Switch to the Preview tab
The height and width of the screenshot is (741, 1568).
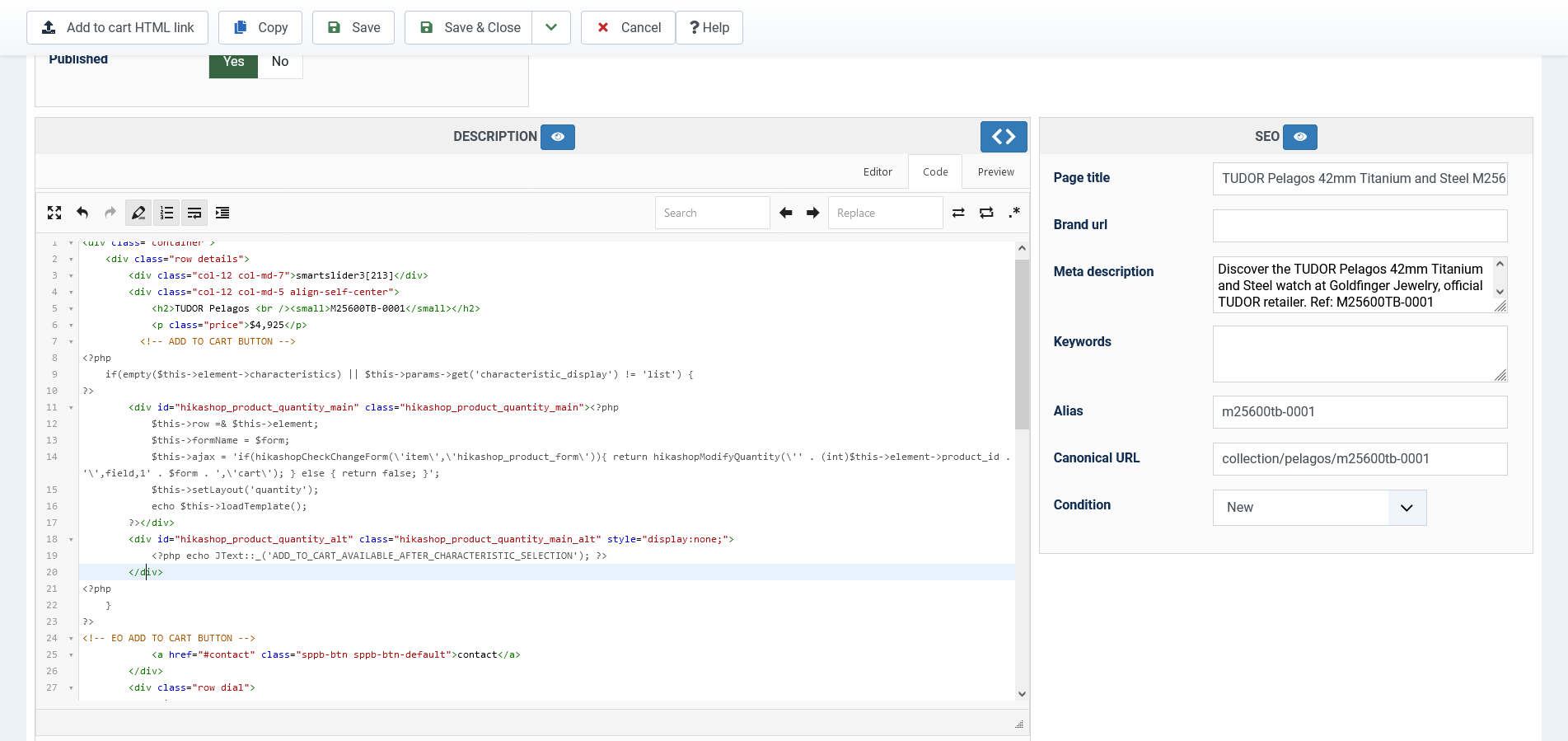click(995, 172)
